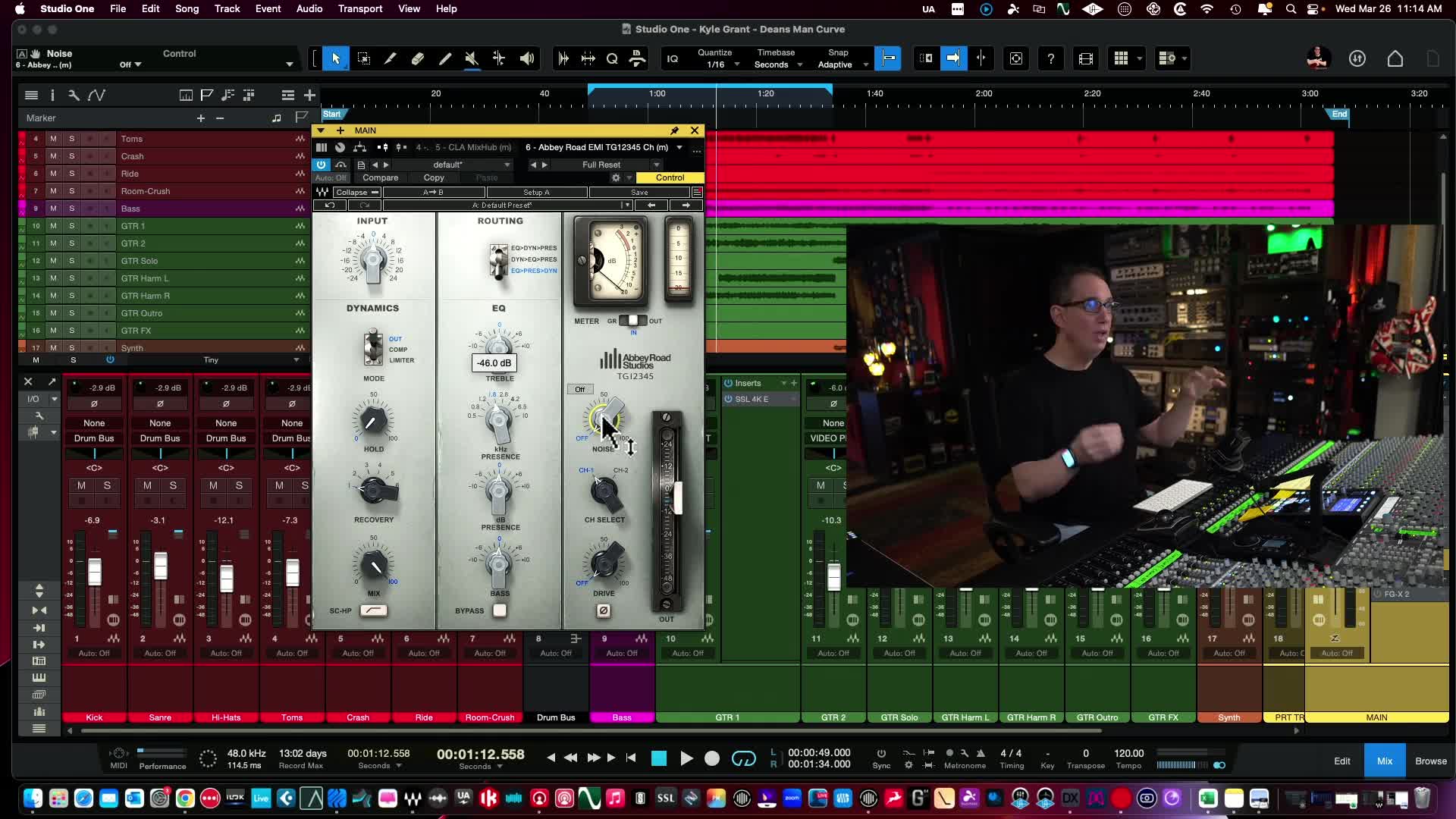This screenshot has height=819, width=1456.
Task: Click the End marker on the timeline
Action: pos(1339,115)
